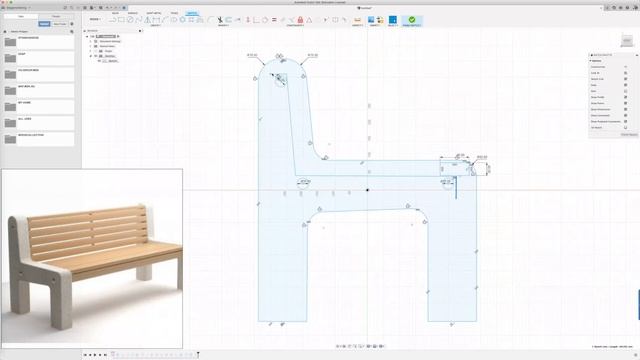Click the New Folder button

60,24
